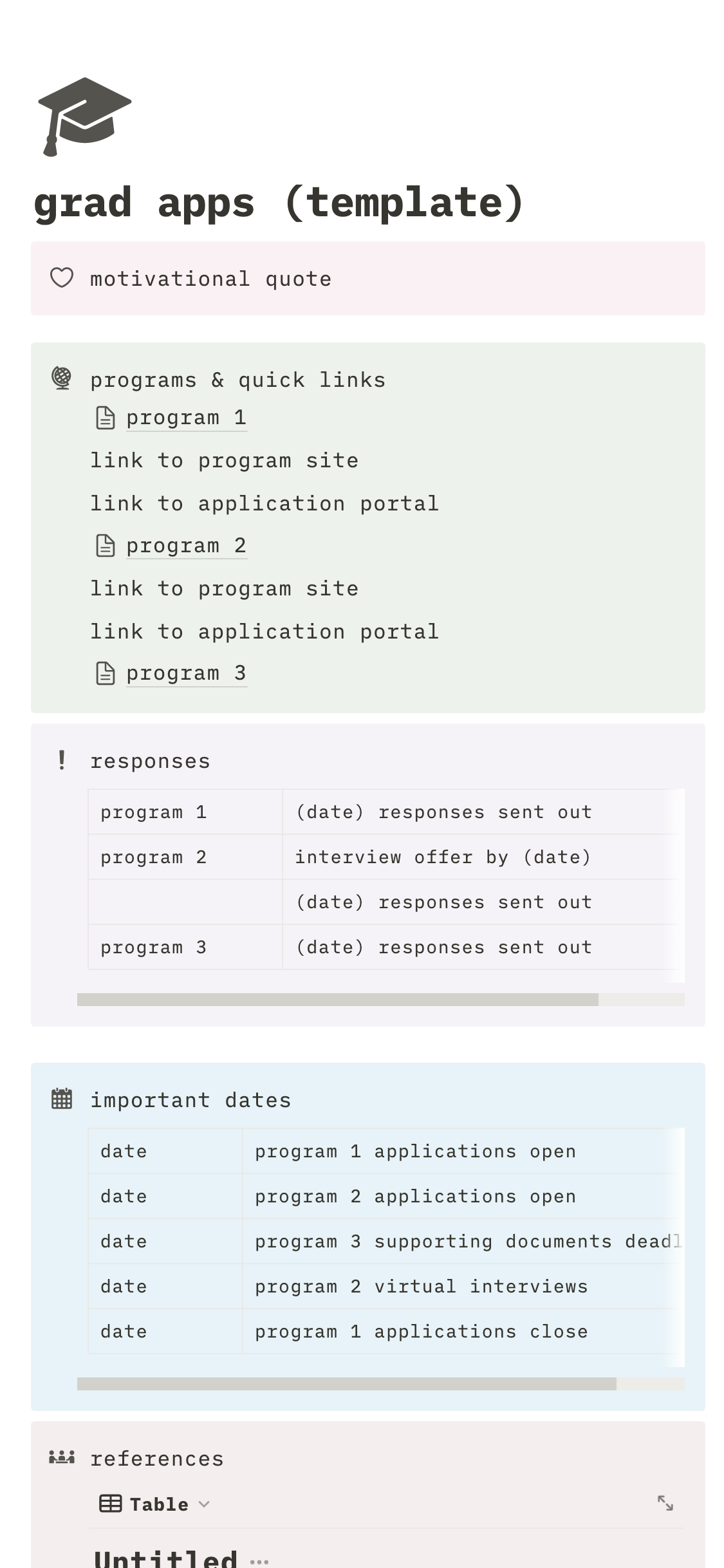
Task: Click the exclamation icon beside responses
Action: pos(62,760)
